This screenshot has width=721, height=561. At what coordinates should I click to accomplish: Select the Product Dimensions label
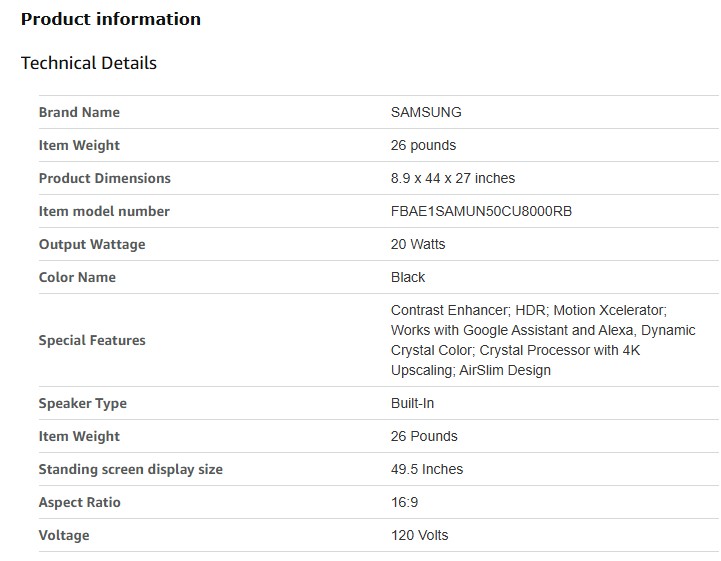pos(104,178)
